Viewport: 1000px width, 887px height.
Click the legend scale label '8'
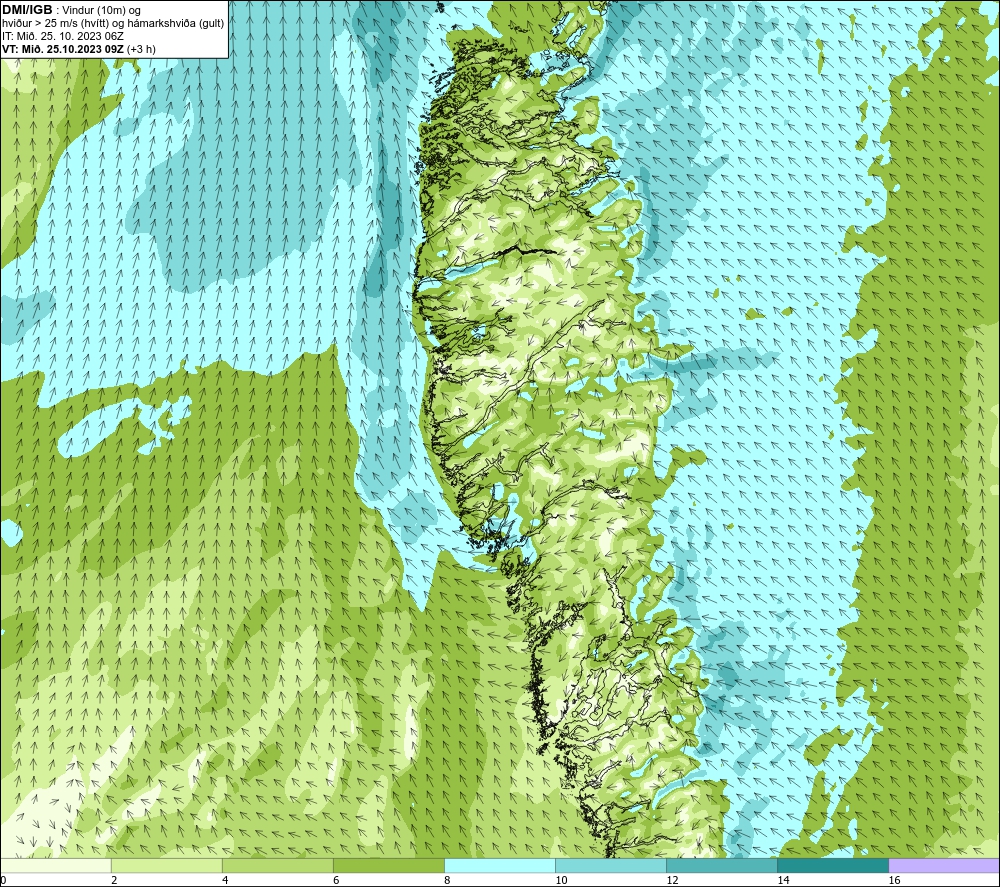coord(447,881)
